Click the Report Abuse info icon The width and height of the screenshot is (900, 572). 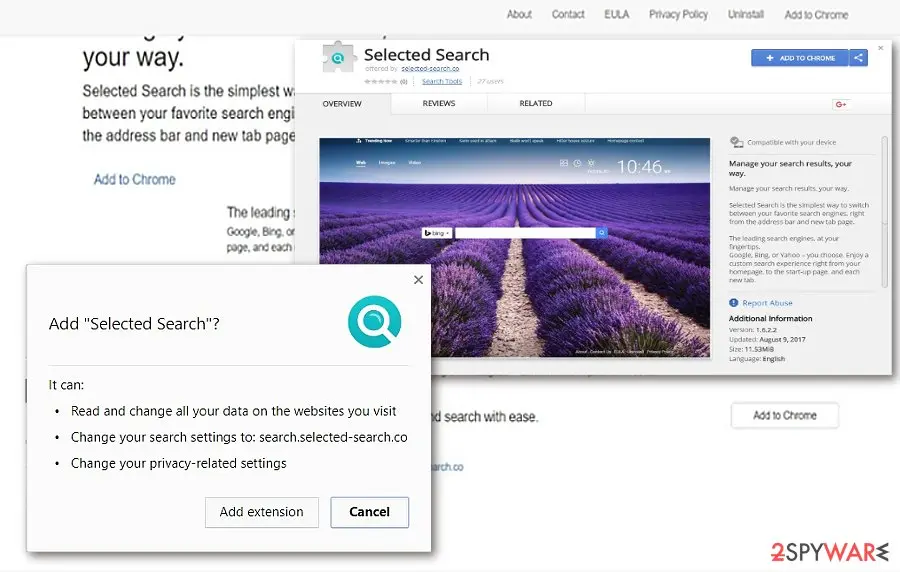coord(734,302)
